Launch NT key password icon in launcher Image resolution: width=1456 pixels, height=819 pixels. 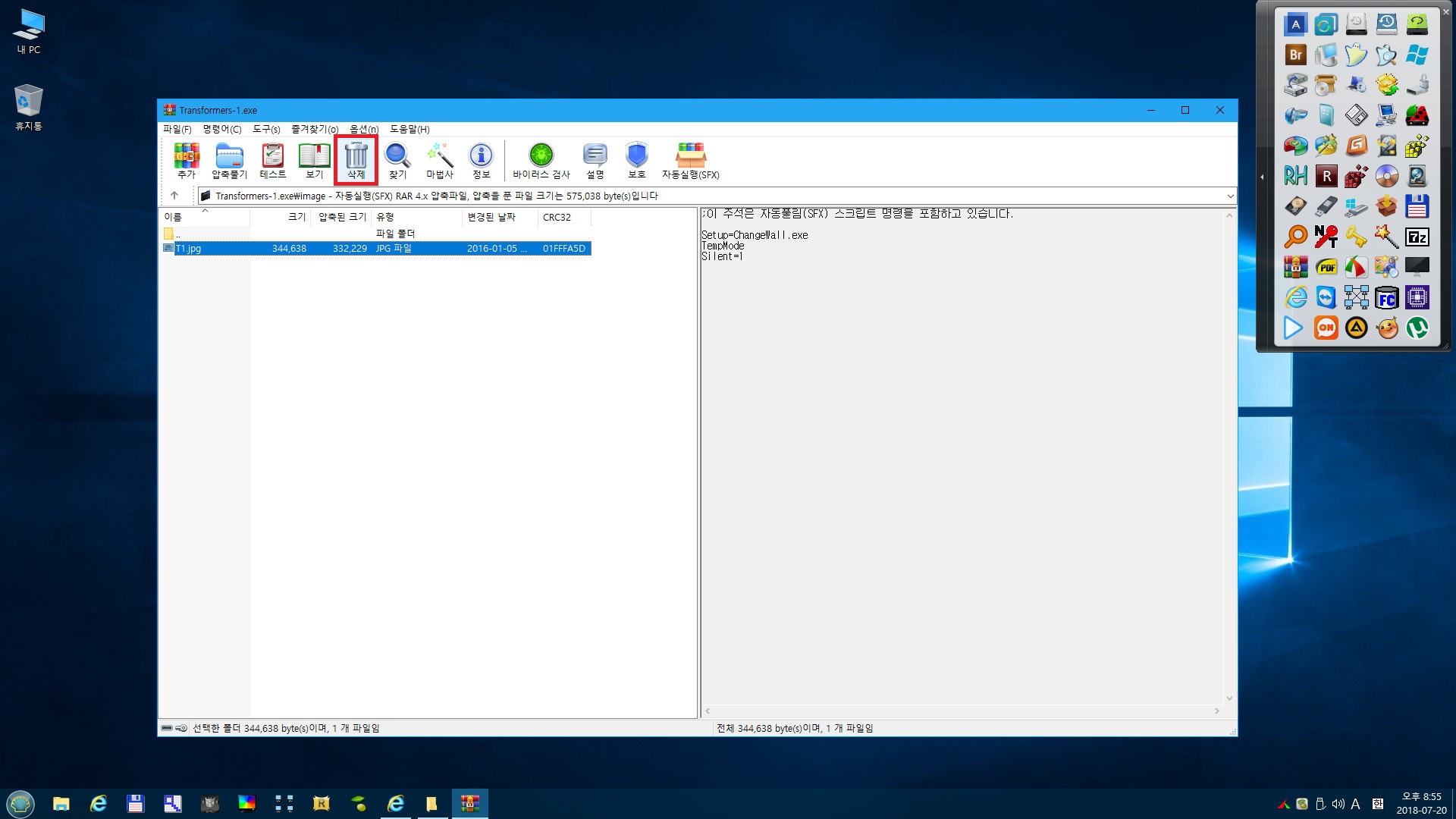tap(1326, 237)
